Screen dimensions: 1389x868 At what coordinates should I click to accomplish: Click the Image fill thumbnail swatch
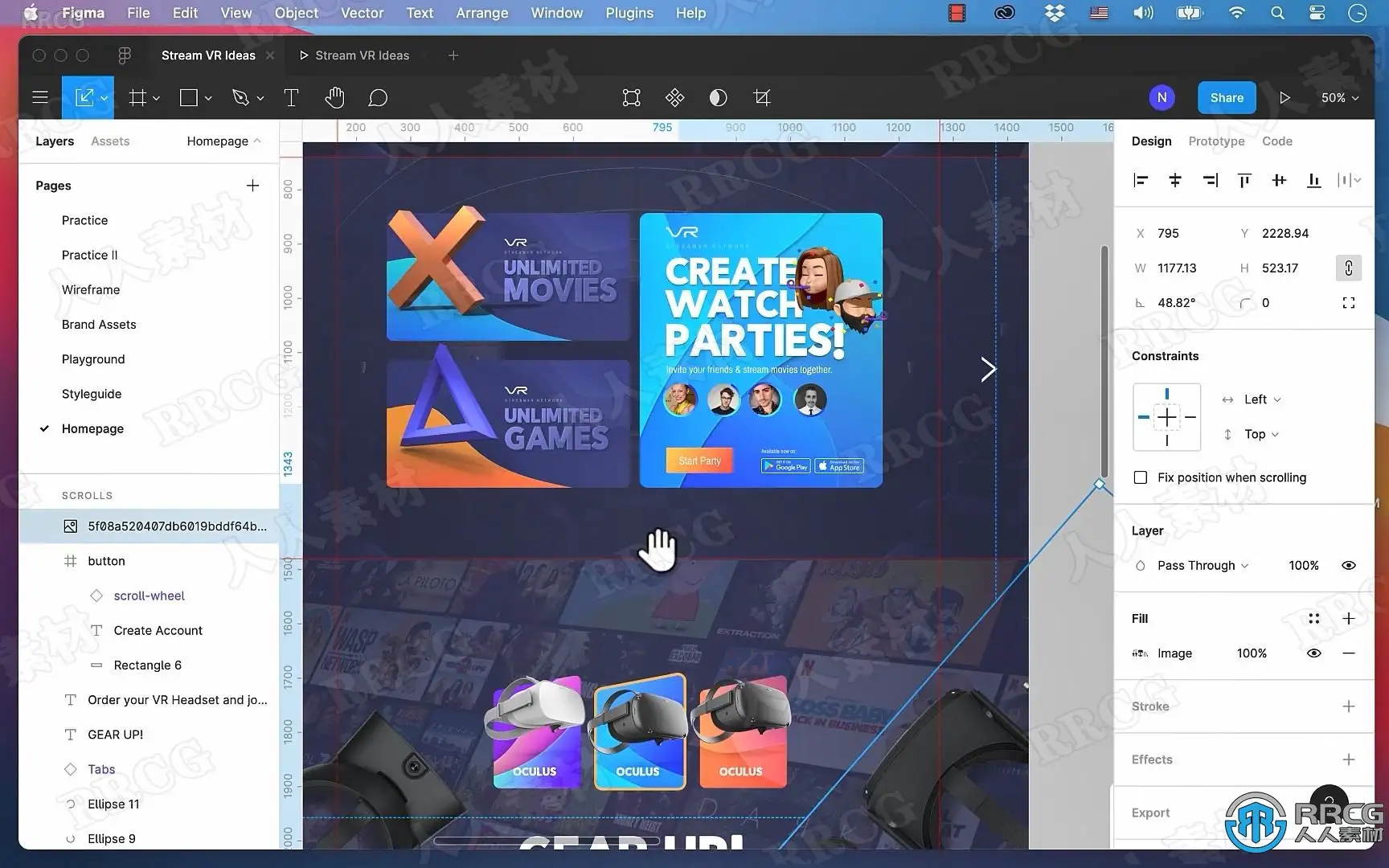1140,653
